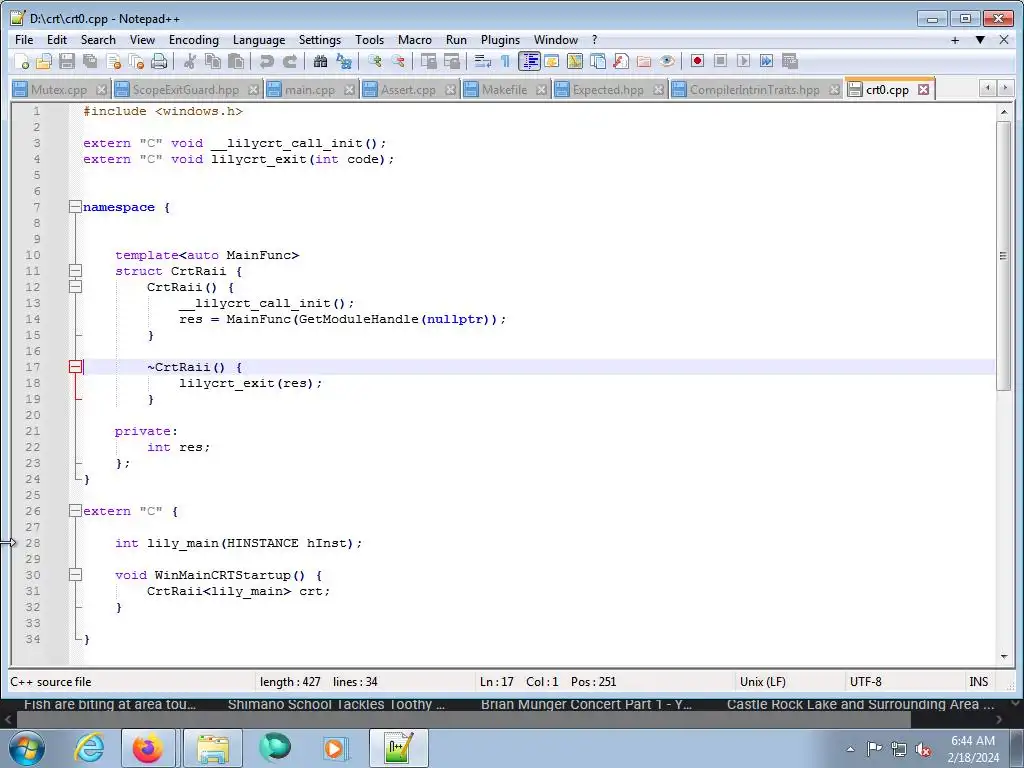Screen dimensions: 1024x768
Task: Switch to the ScopeExitGuard.hpp tab
Action: point(185,89)
